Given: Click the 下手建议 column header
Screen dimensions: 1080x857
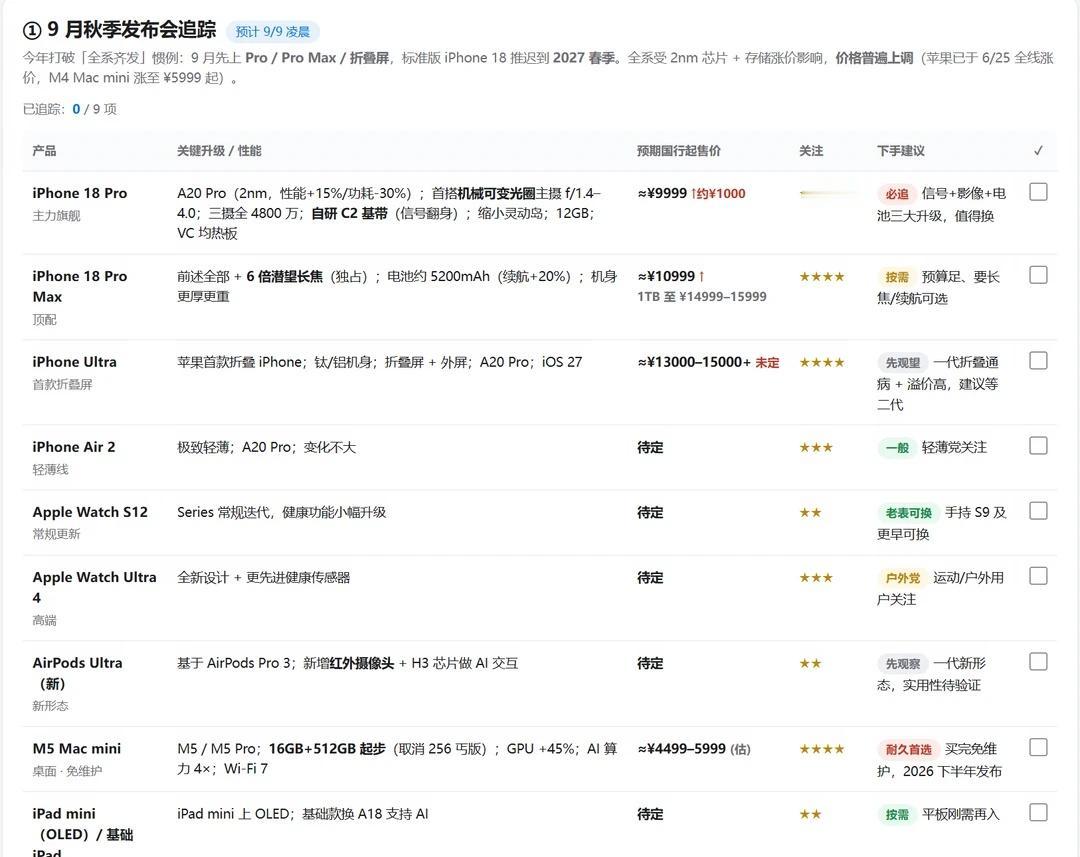Looking at the screenshot, I should (900, 150).
